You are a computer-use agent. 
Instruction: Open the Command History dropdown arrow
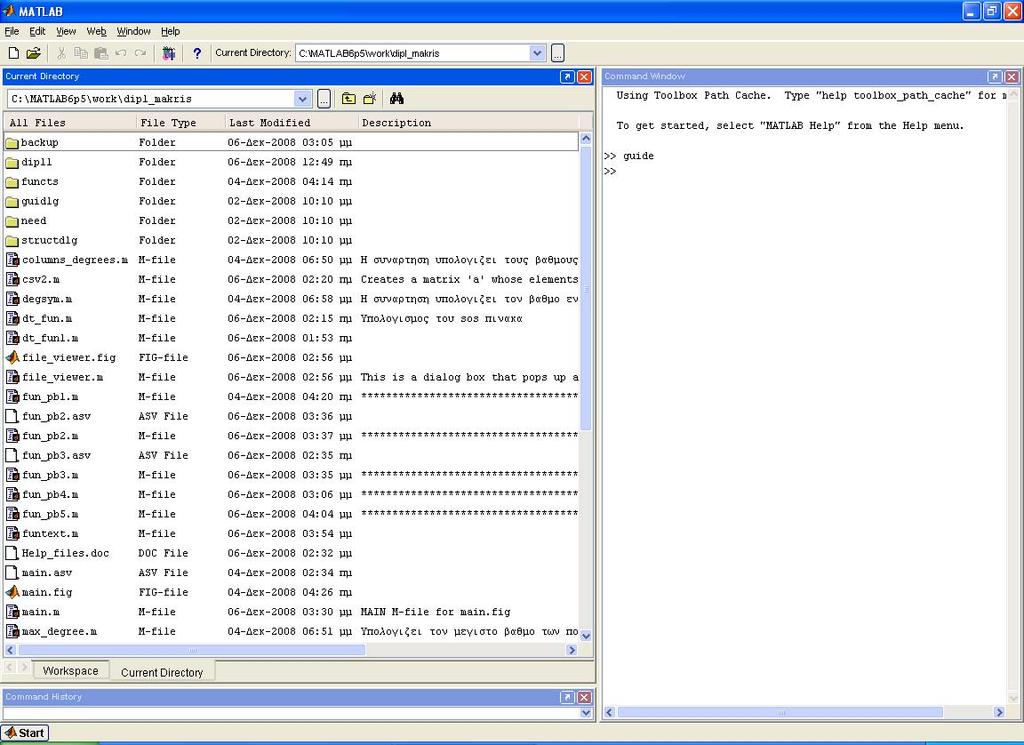pyautogui.click(x=585, y=713)
